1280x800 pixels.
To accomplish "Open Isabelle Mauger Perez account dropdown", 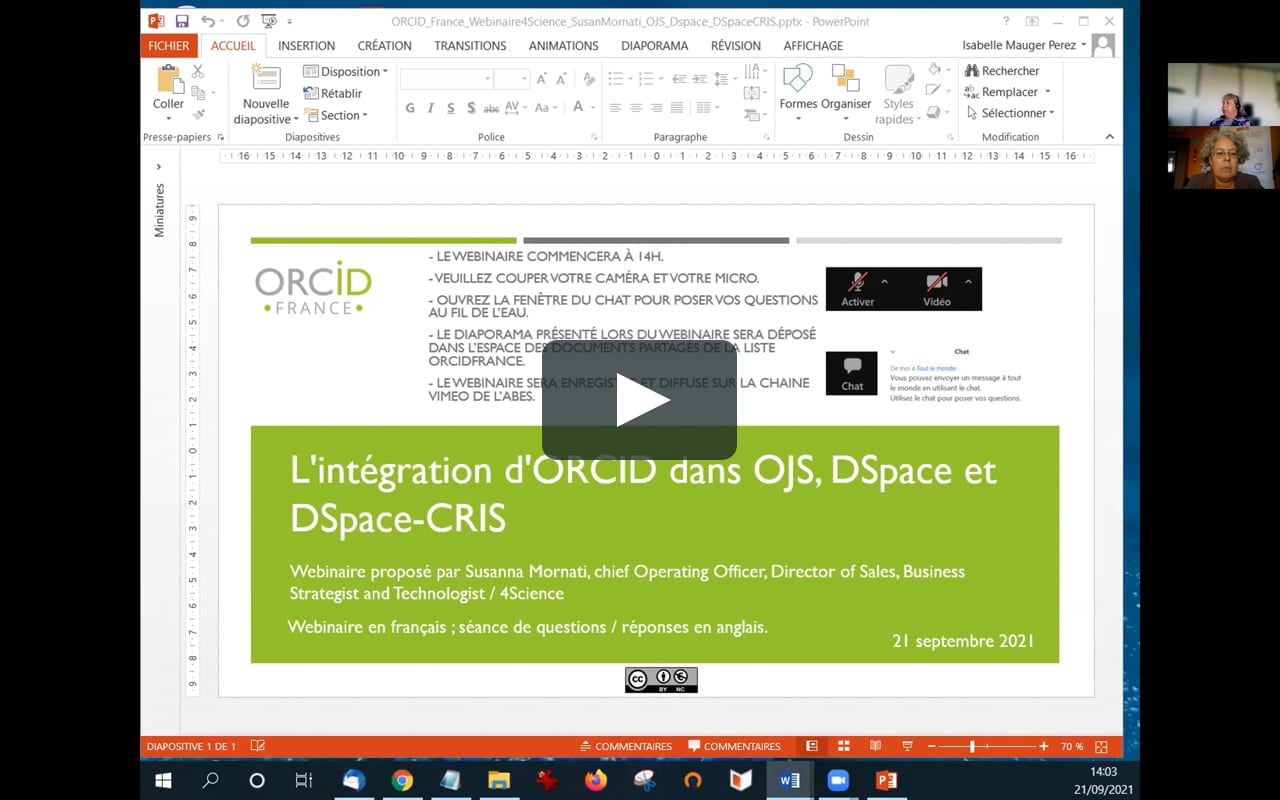I will (1024, 45).
